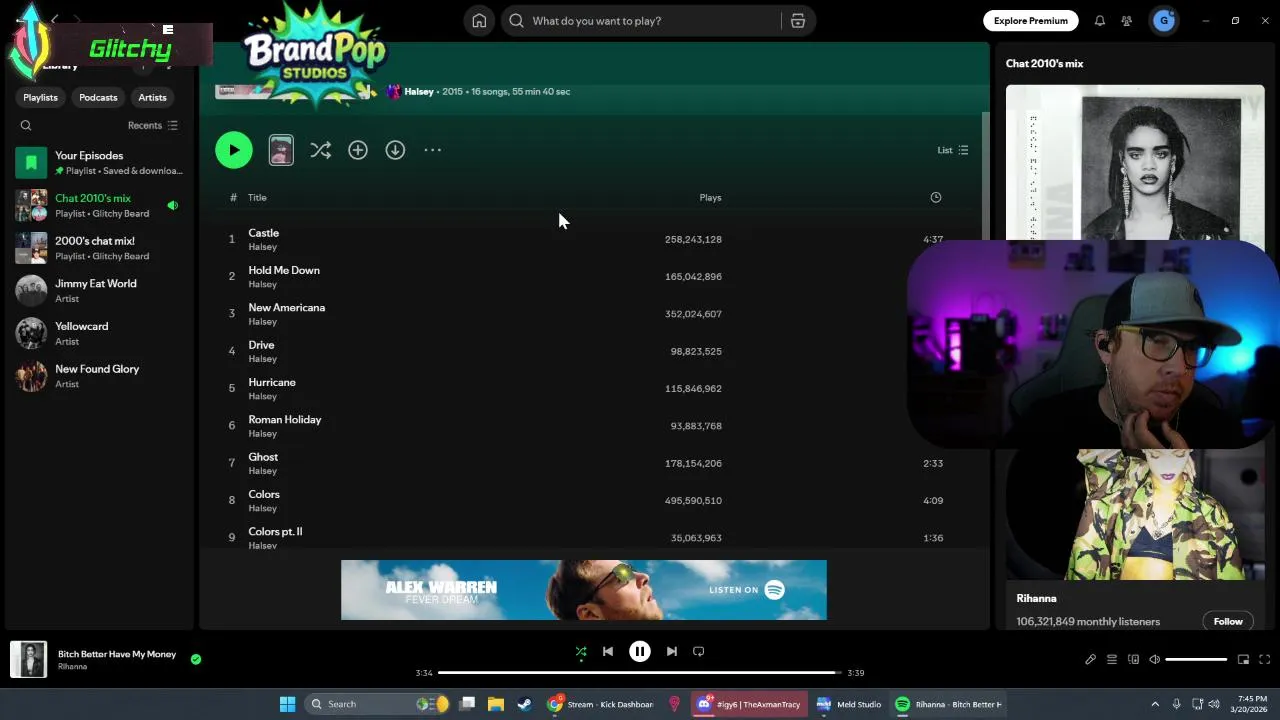Image resolution: width=1280 pixels, height=720 pixels.
Task: Open the Browse icon in search bar
Action: [x=797, y=20]
